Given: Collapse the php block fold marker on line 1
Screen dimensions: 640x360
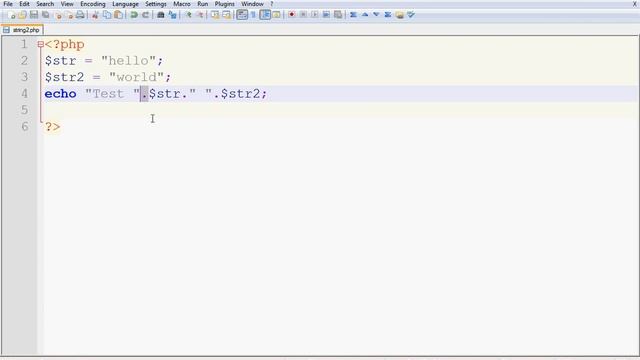Looking at the screenshot, I should tap(40, 44).
